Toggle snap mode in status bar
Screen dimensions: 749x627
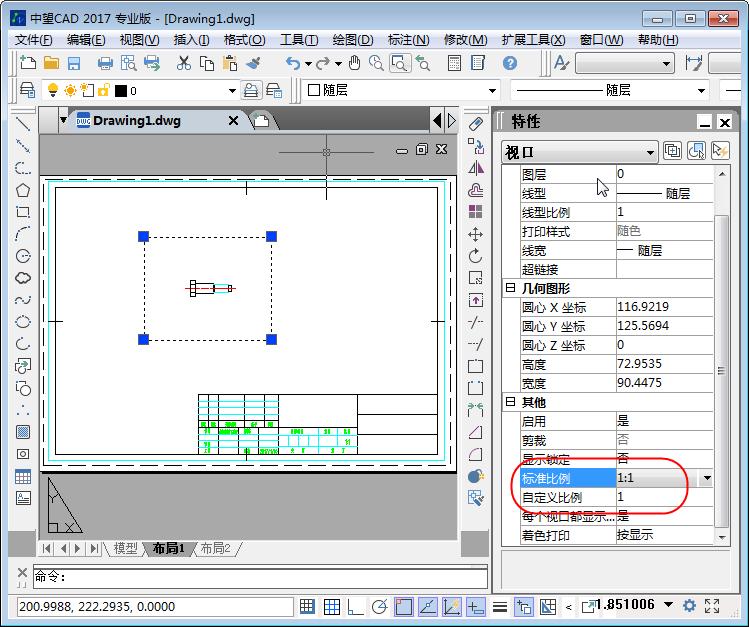point(307,606)
